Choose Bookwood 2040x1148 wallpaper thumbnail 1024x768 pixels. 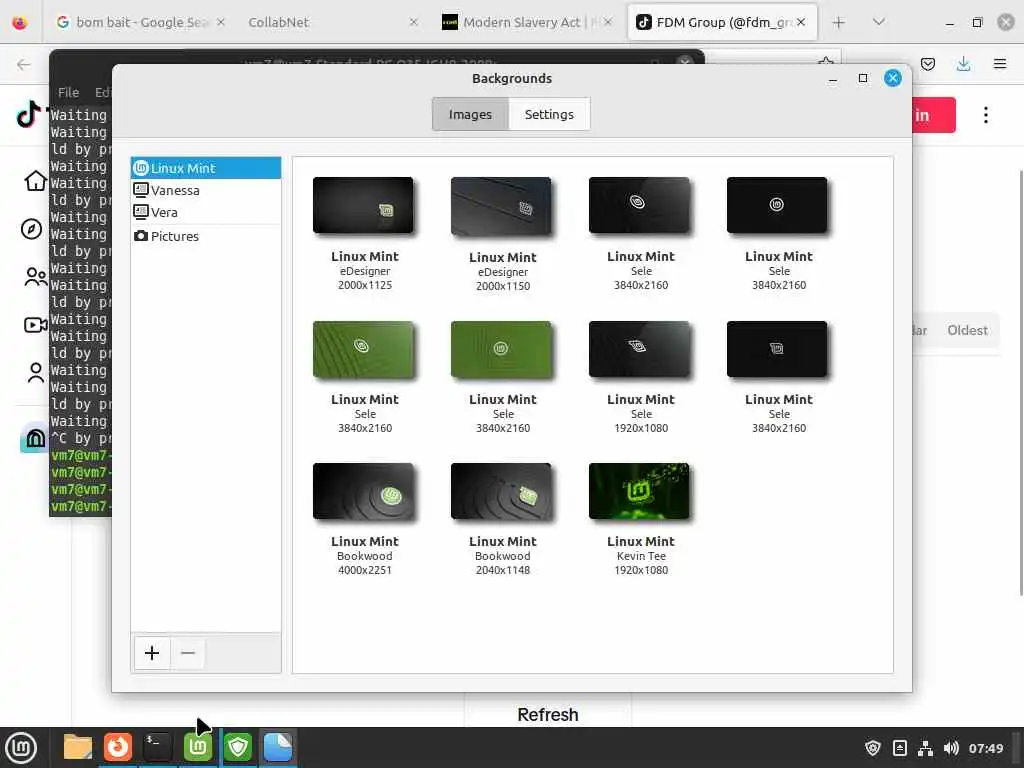501,491
